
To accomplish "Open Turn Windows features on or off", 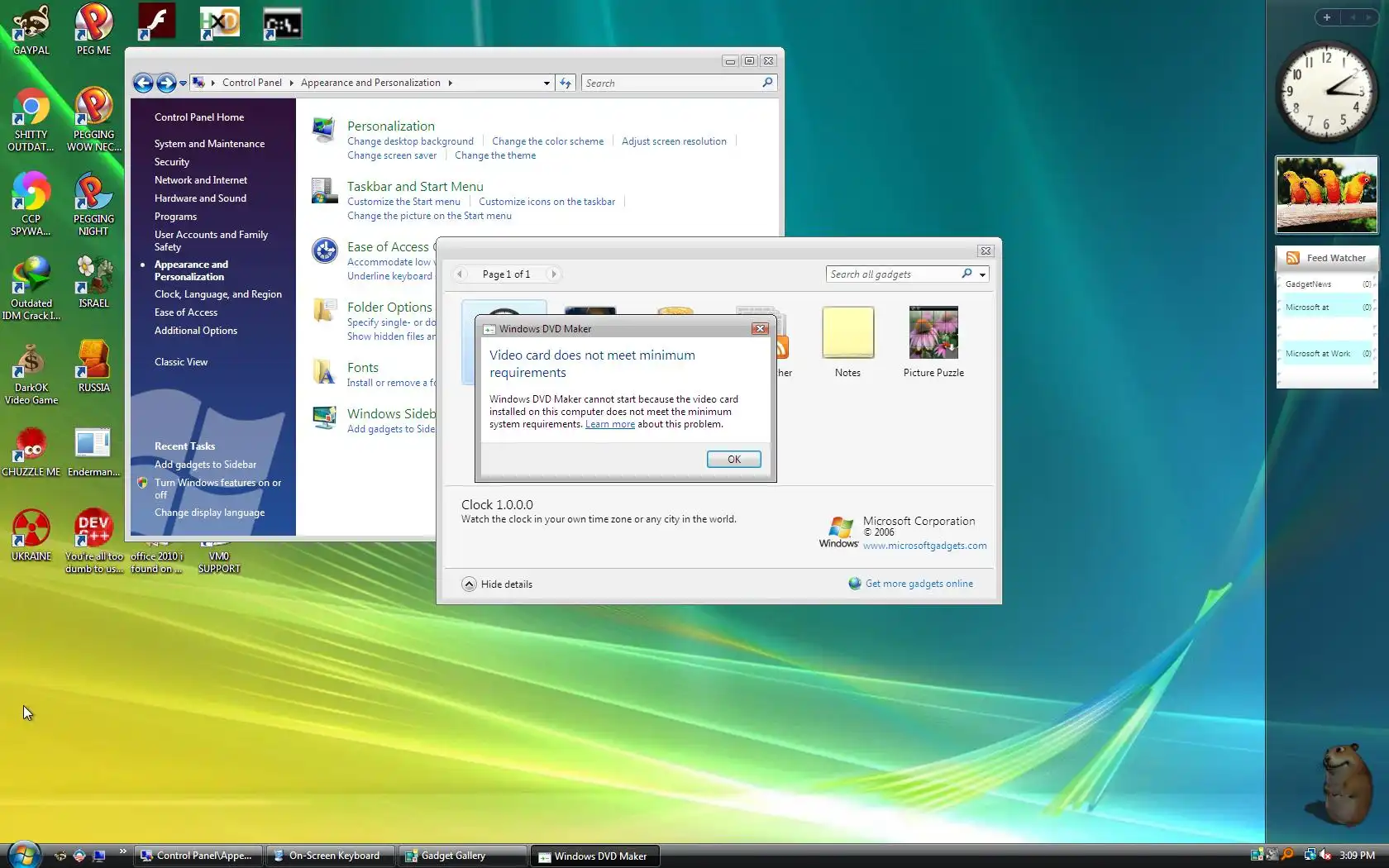I will pyautogui.click(x=217, y=489).
